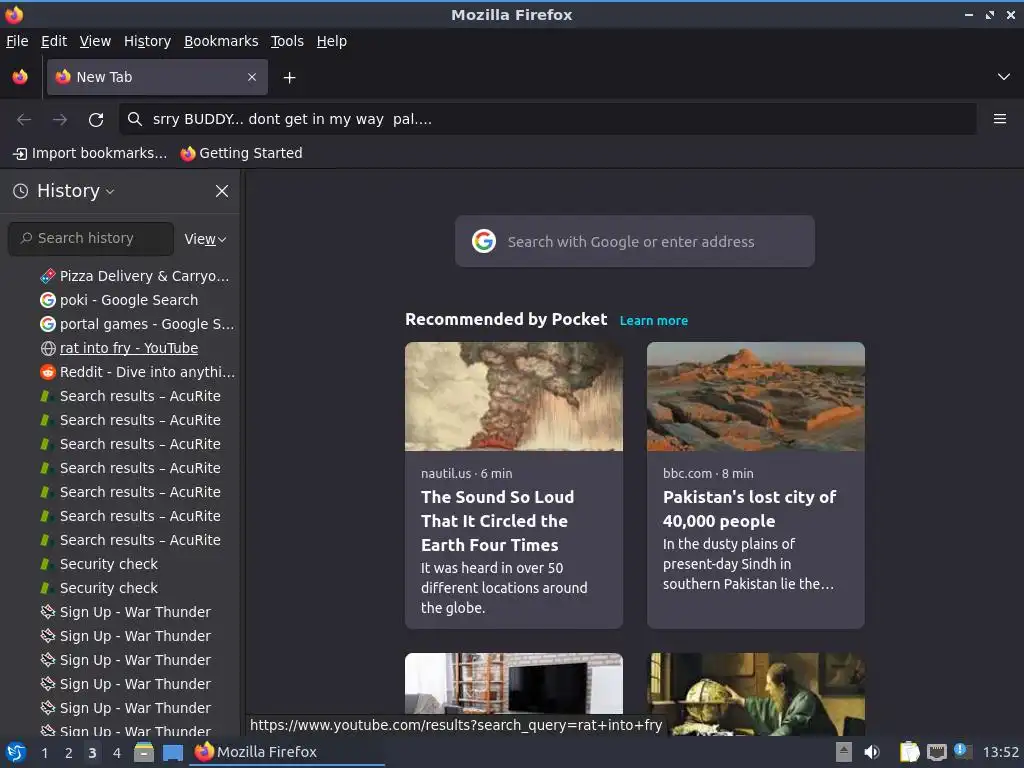
Task: Click the show desktop panel icon
Action: tap(172, 752)
